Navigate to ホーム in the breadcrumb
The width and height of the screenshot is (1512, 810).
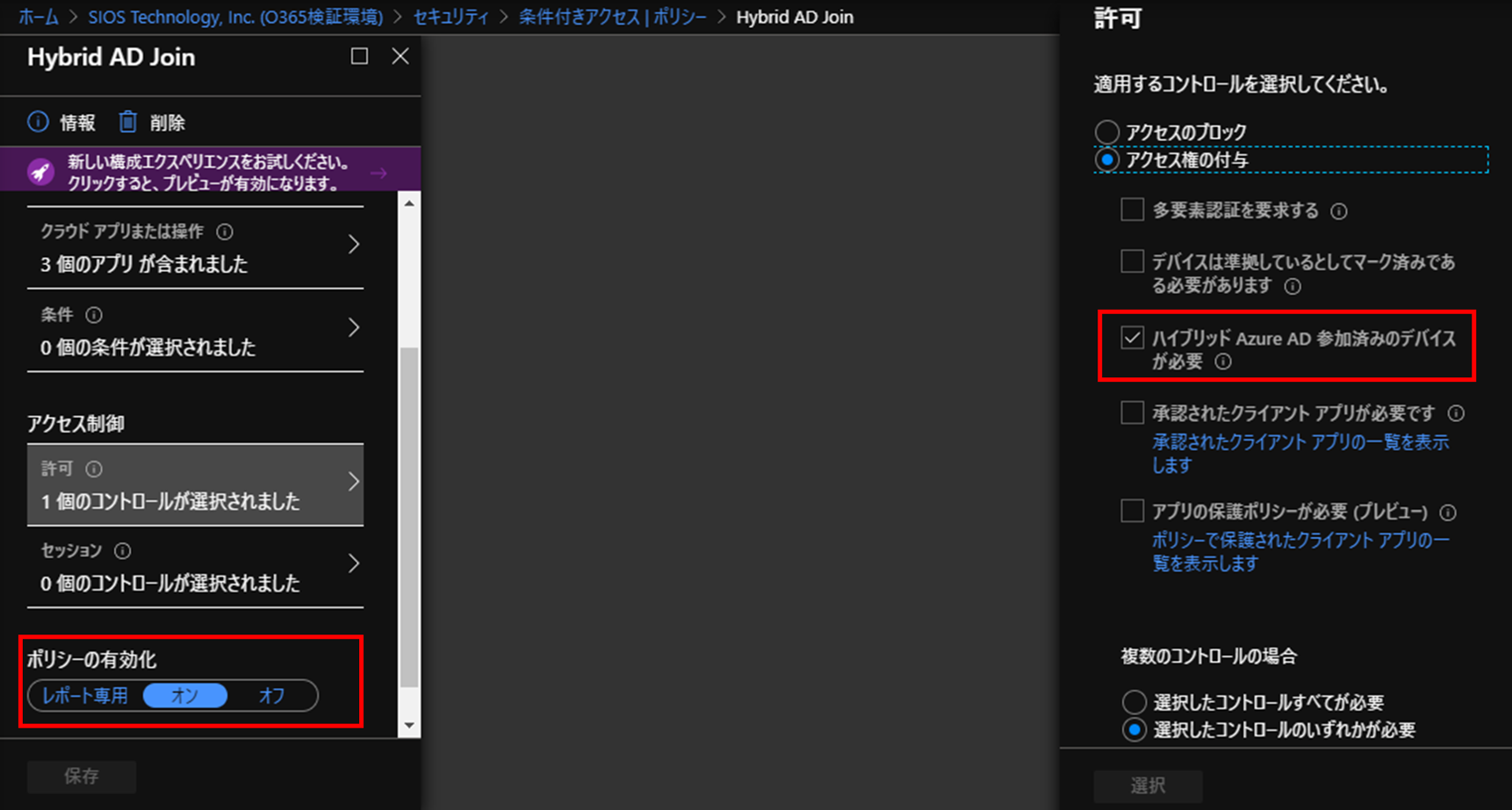tap(38, 16)
